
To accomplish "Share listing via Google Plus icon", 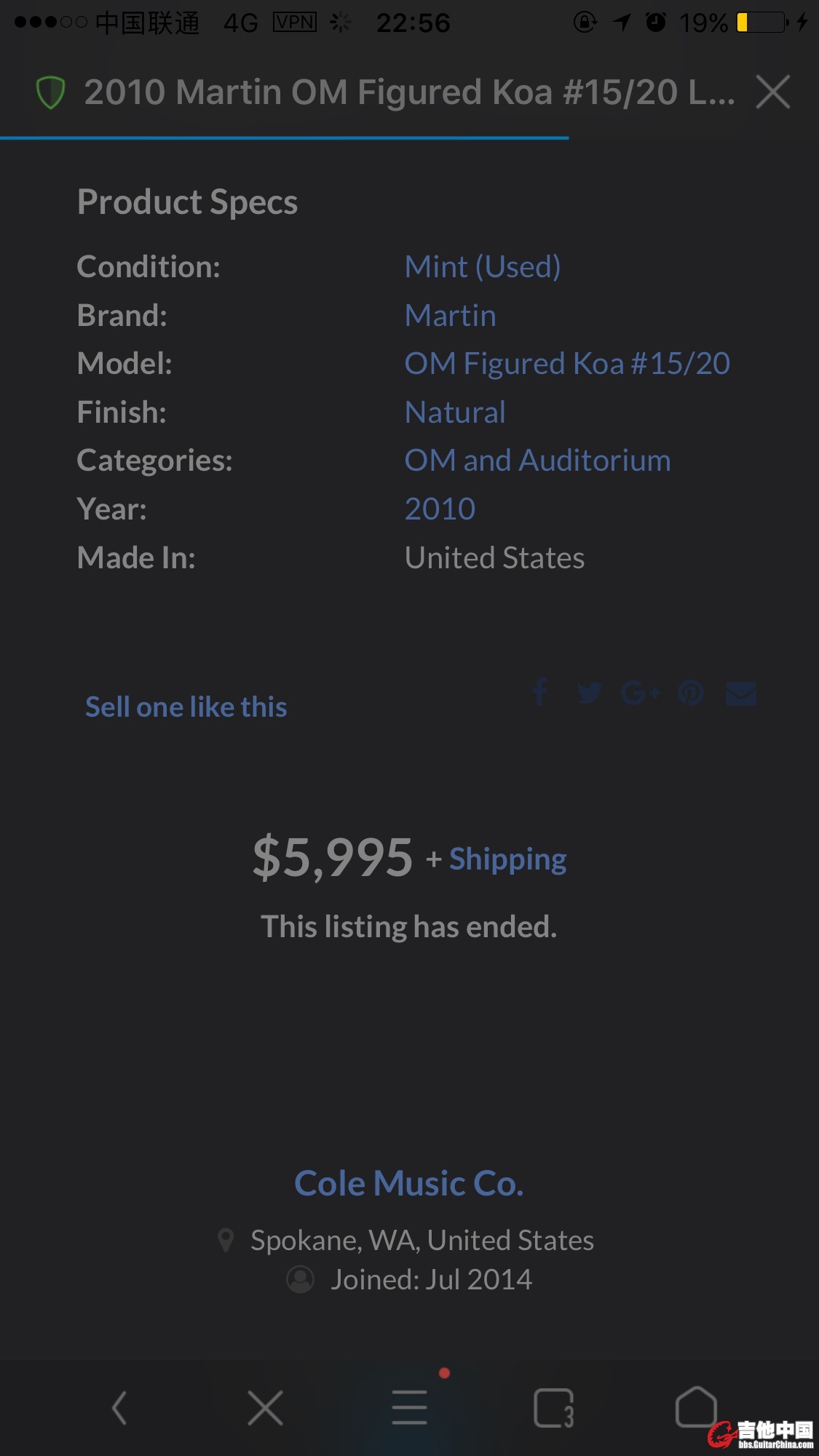I will [x=640, y=693].
